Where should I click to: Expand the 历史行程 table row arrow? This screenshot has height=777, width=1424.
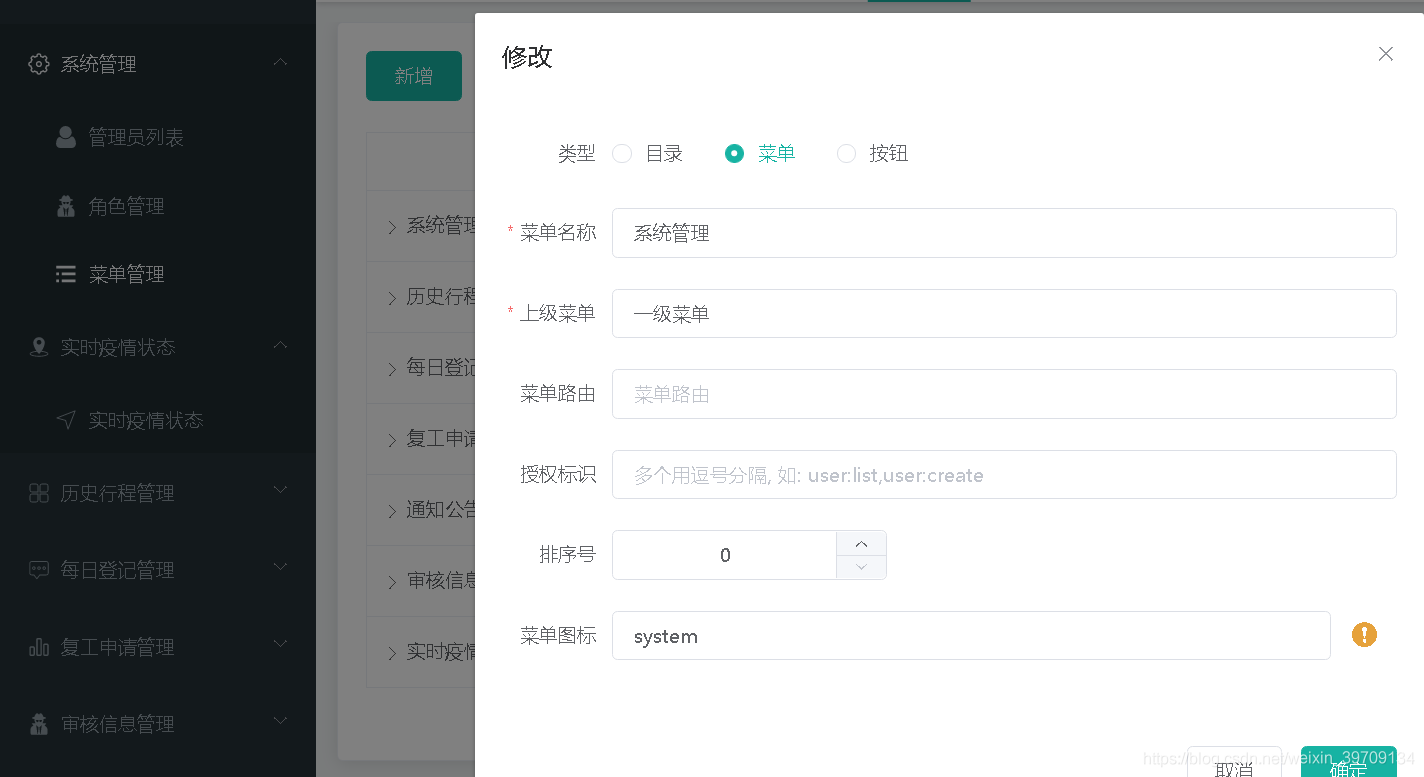[392, 297]
